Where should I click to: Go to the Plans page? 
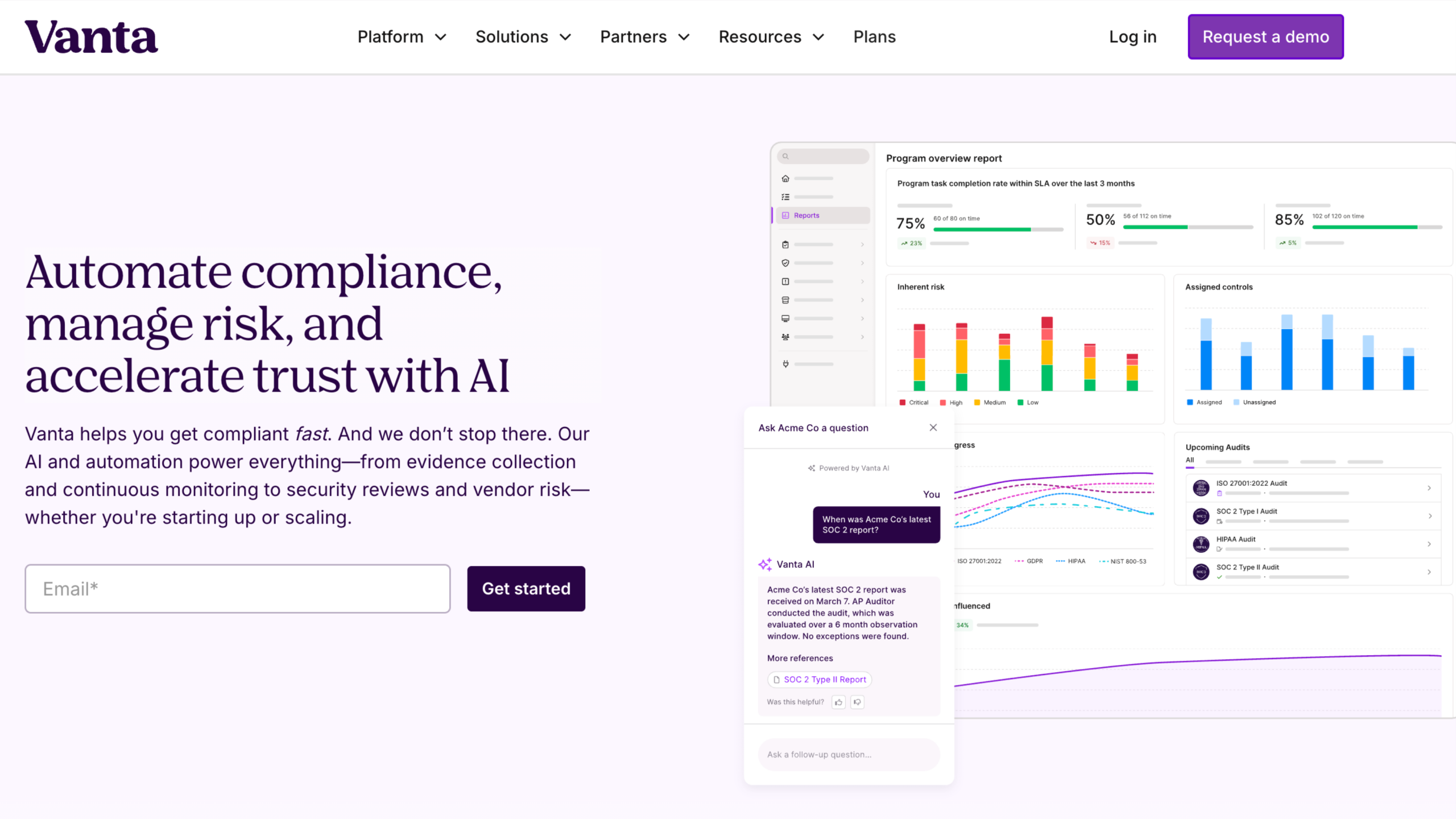pyautogui.click(x=874, y=37)
